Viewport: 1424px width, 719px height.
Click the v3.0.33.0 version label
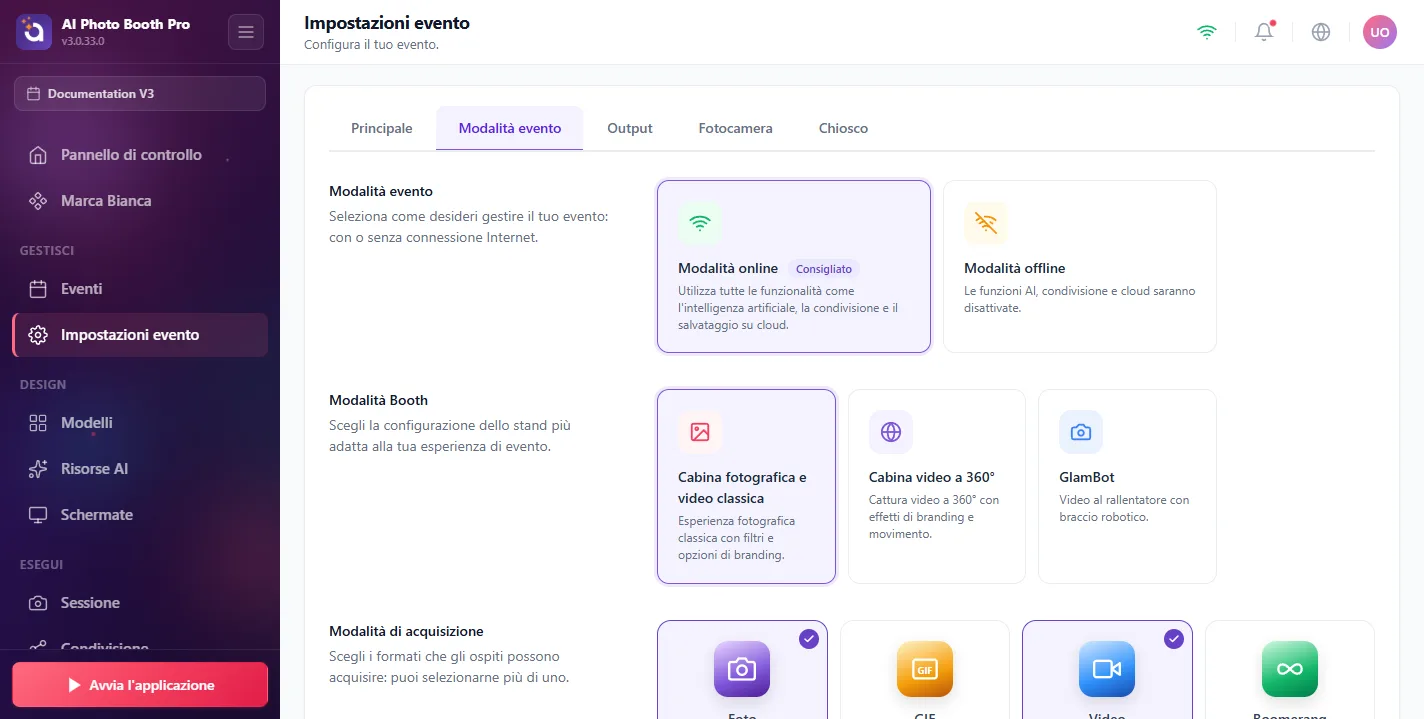pyautogui.click(x=83, y=42)
